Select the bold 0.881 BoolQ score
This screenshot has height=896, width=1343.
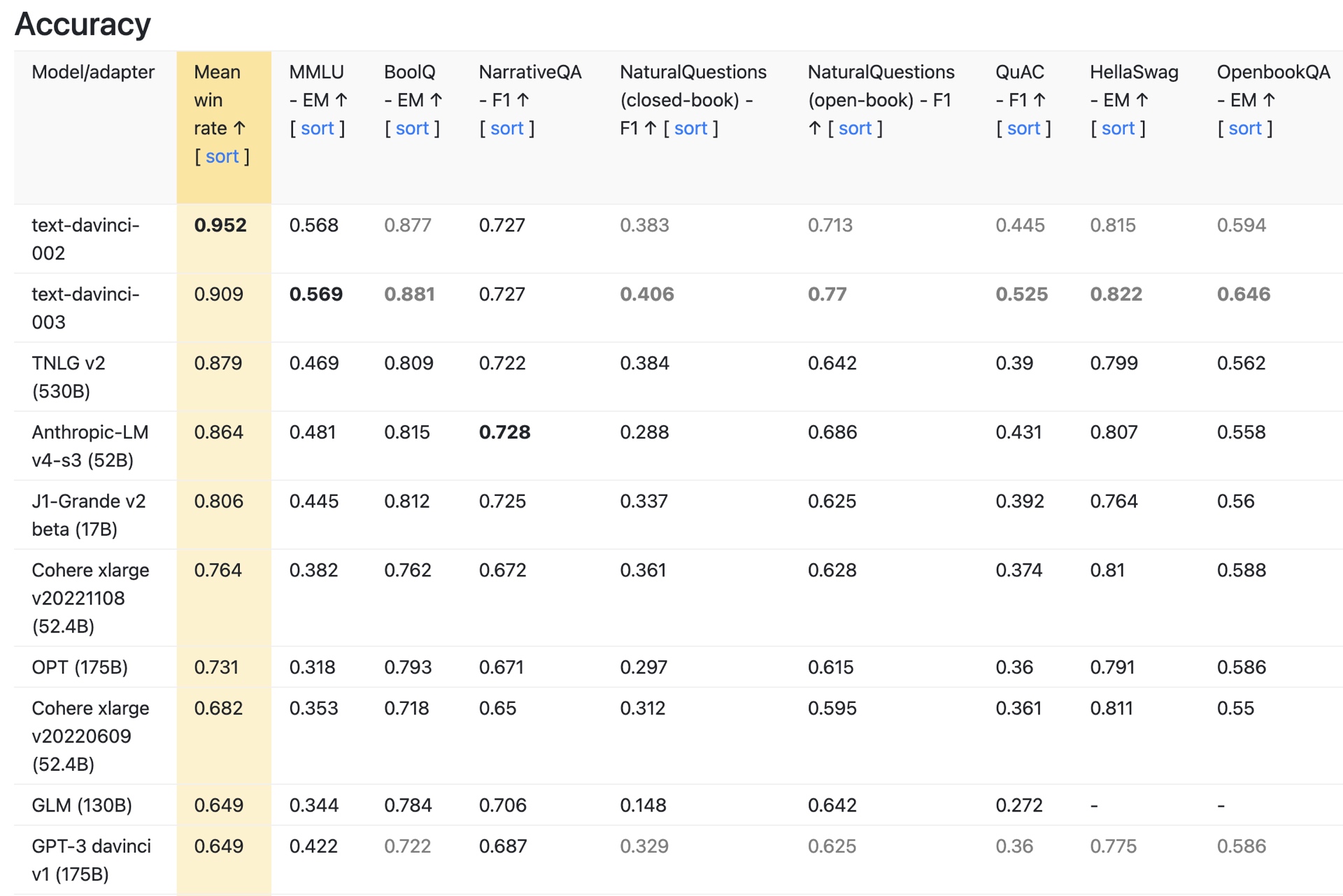tap(410, 294)
